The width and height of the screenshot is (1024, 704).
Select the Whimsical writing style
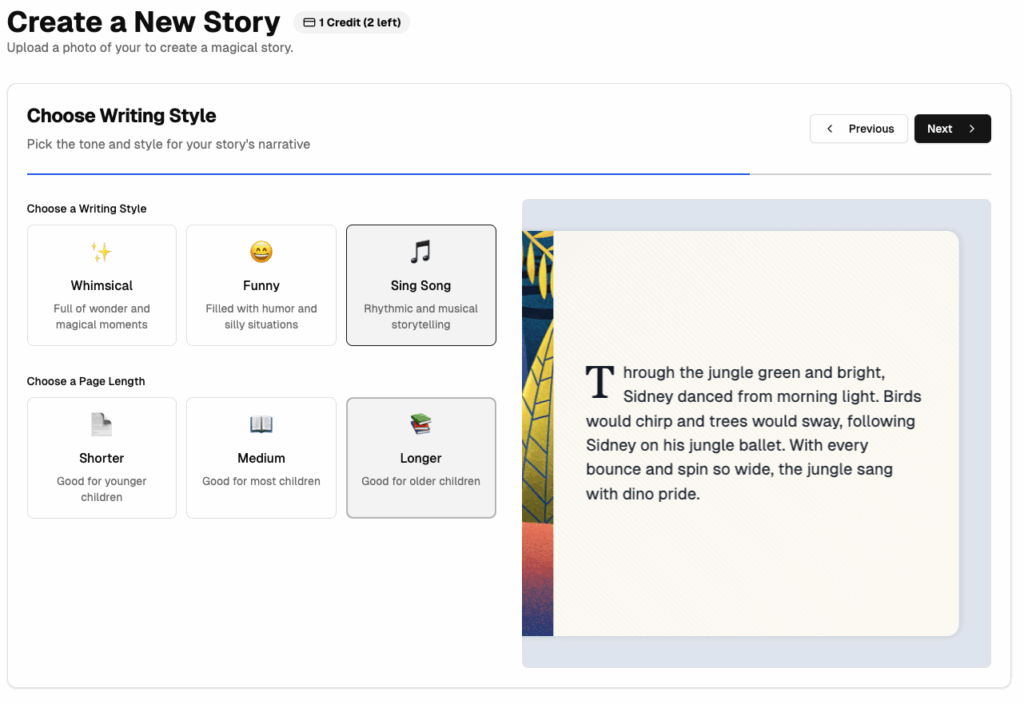[102, 286]
